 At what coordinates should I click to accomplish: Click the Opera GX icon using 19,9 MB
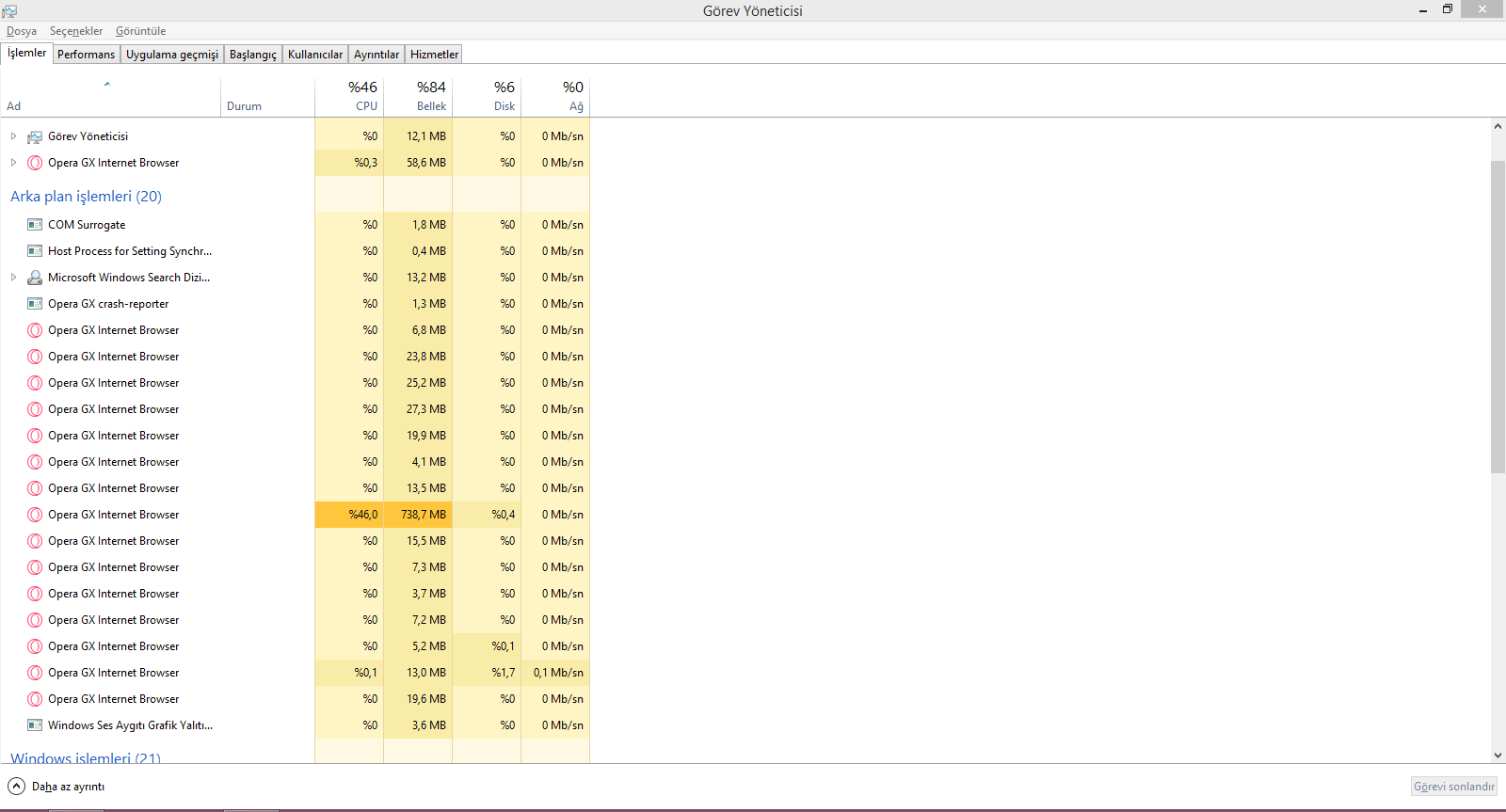[x=35, y=436]
